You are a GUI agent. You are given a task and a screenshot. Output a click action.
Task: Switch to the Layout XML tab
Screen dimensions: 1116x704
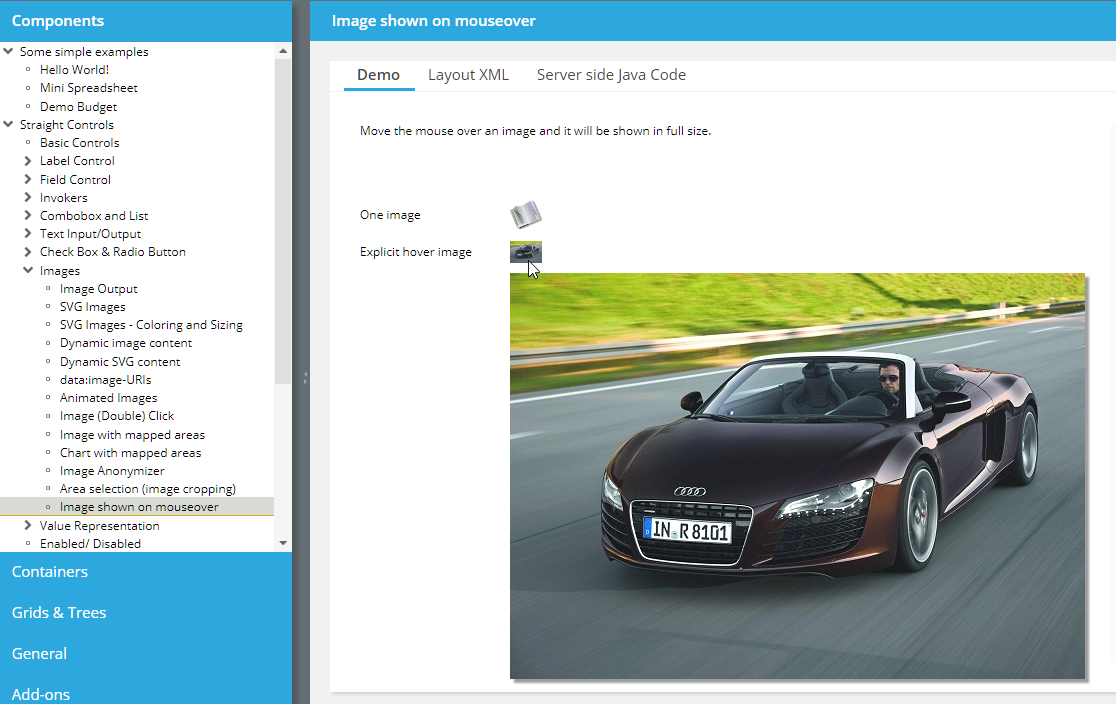pyautogui.click(x=468, y=75)
